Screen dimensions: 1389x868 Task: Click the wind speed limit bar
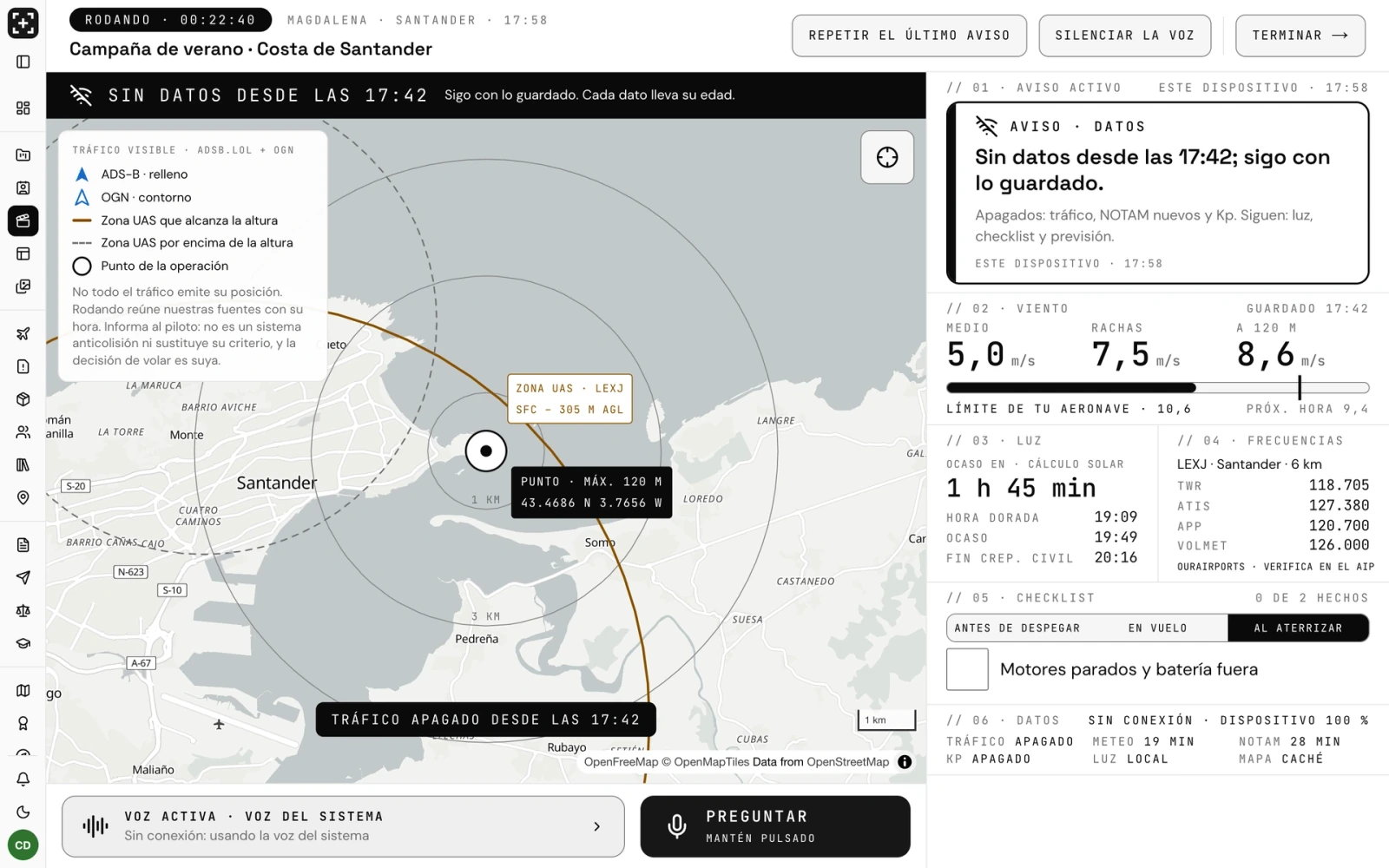(x=1157, y=388)
